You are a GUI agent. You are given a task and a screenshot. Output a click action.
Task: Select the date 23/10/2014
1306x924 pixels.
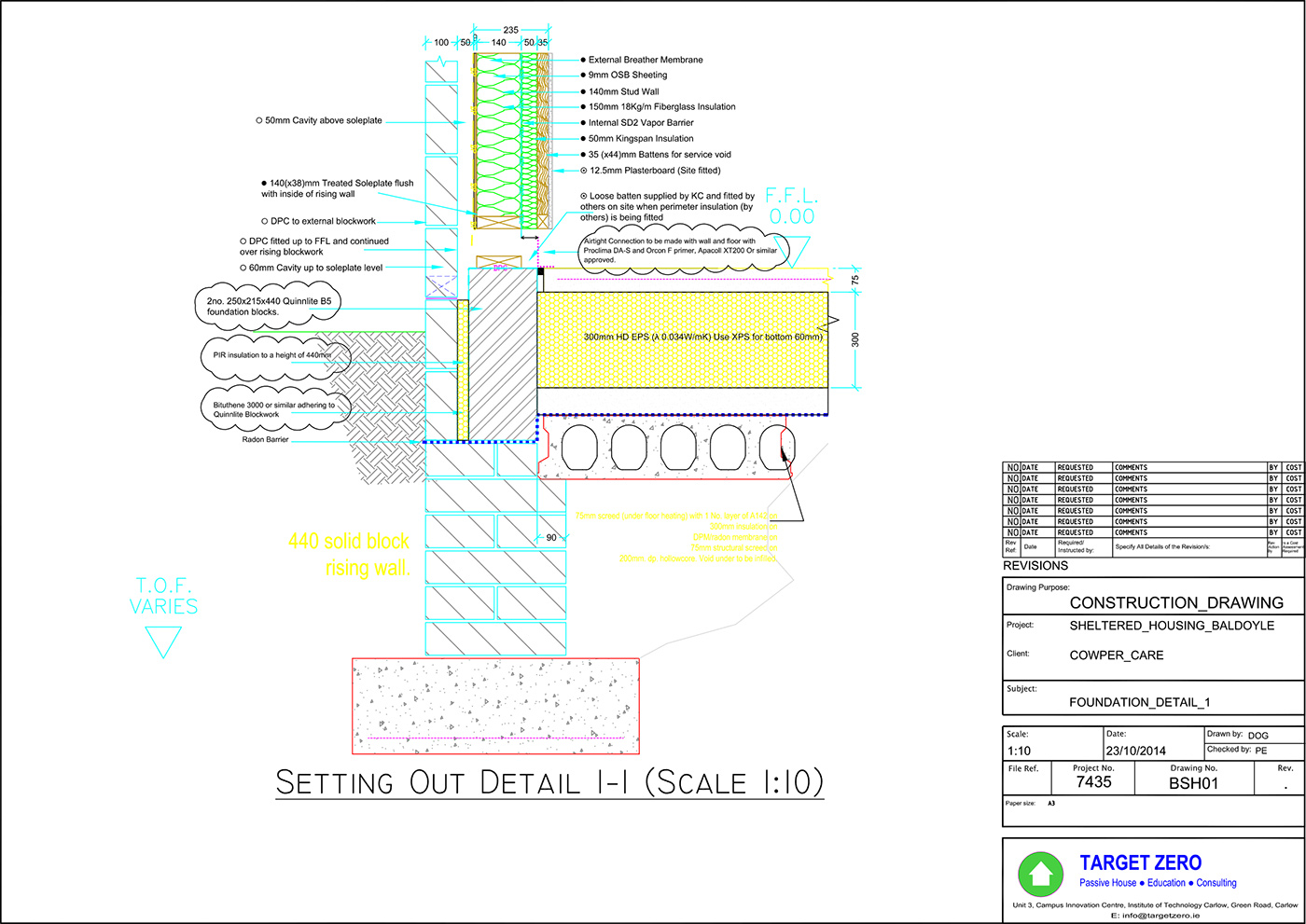(x=1136, y=751)
